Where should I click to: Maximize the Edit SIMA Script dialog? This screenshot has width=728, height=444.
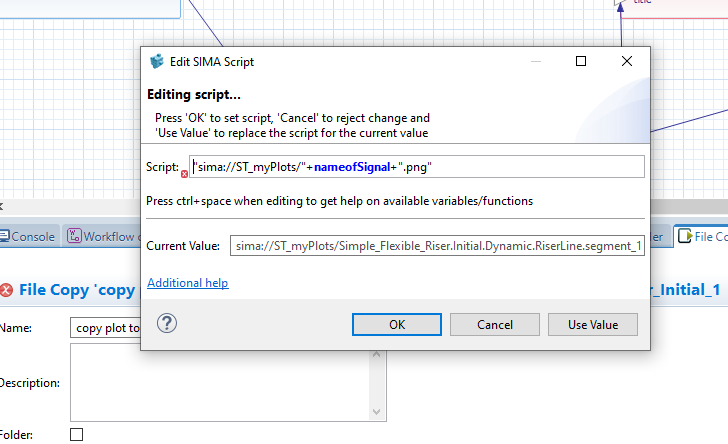coord(581,61)
